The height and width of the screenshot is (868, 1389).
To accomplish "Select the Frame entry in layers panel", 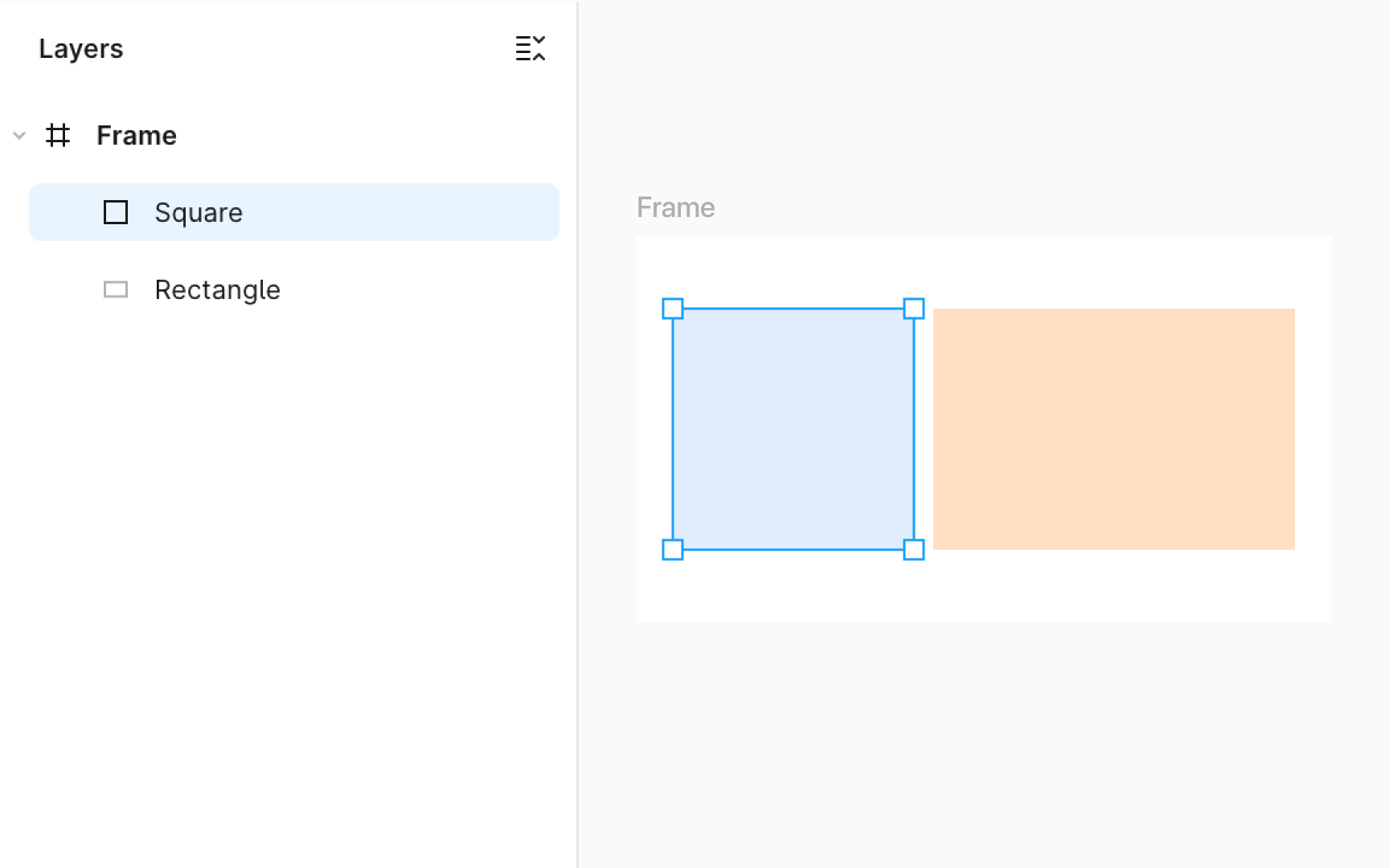I will pyautogui.click(x=136, y=135).
